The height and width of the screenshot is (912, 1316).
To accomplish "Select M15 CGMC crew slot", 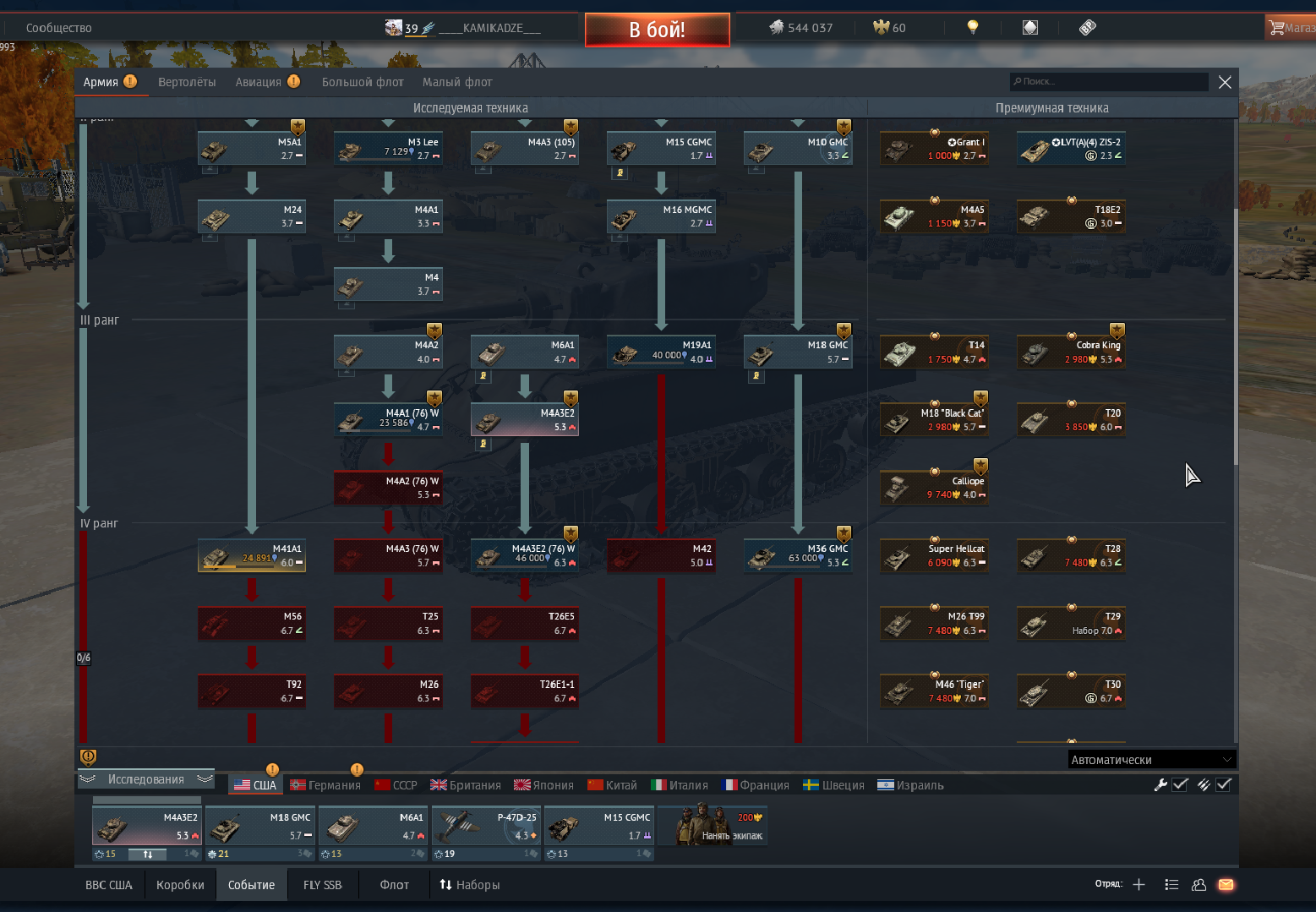I will coord(599,826).
